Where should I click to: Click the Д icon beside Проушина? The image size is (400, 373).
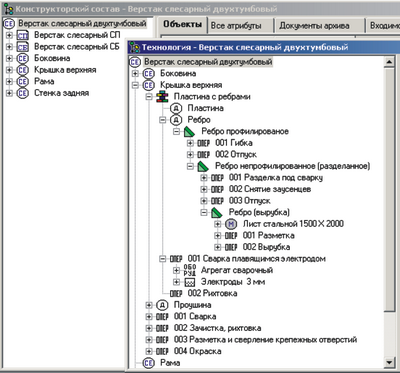click(x=162, y=305)
